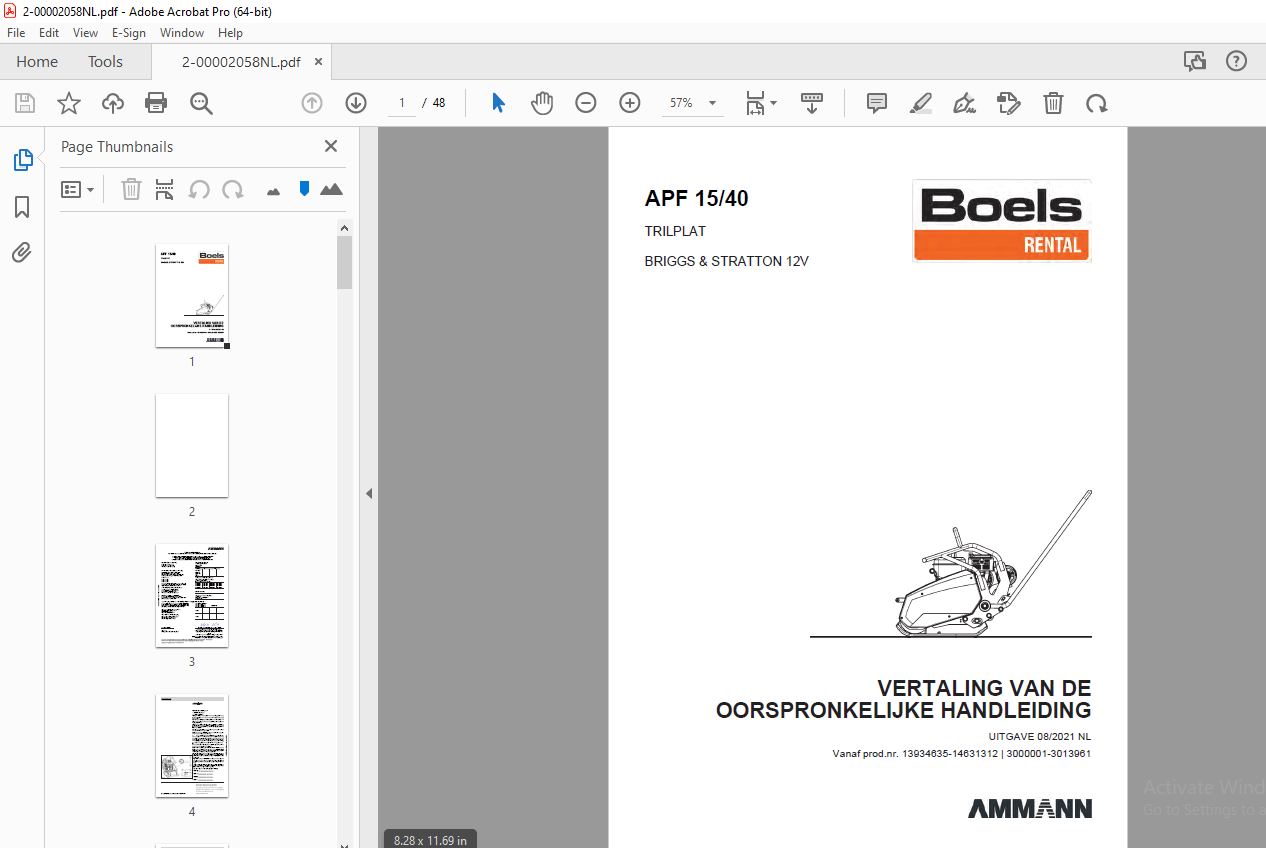The height and width of the screenshot is (848, 1266).
Task: Rotate thumbnails counterclockwise
Action: [200, 189]
